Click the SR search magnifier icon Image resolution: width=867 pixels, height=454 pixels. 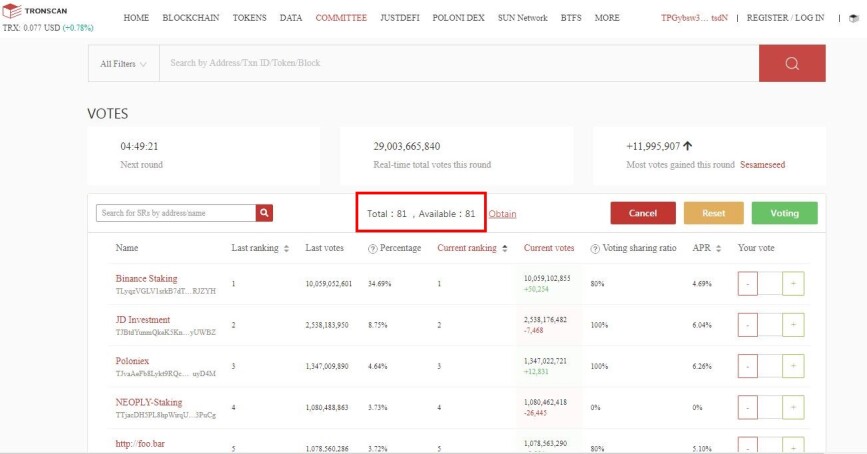(264, 213)
